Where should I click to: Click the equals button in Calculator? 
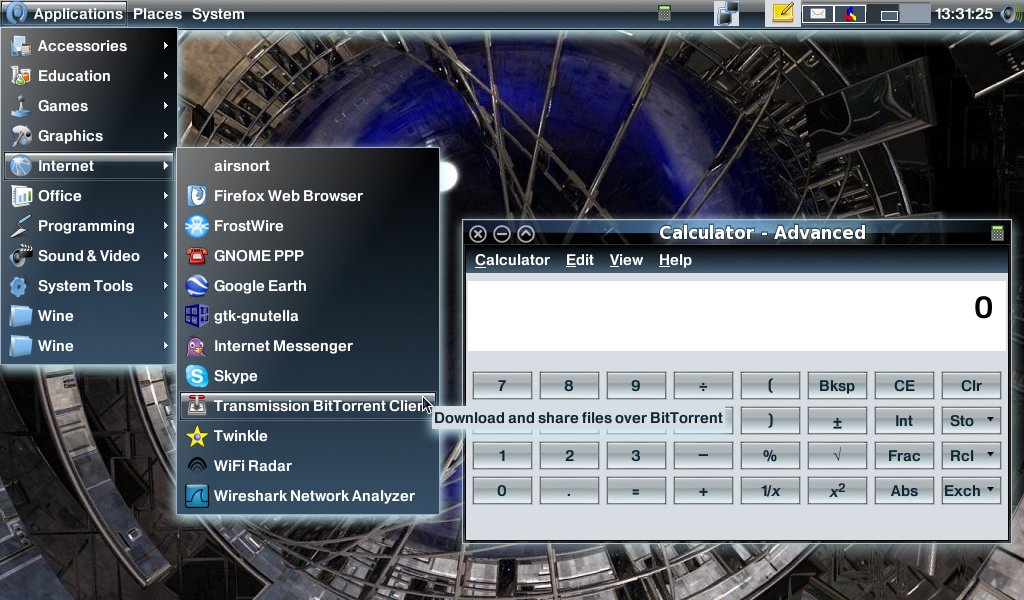[x=636, y=491]
